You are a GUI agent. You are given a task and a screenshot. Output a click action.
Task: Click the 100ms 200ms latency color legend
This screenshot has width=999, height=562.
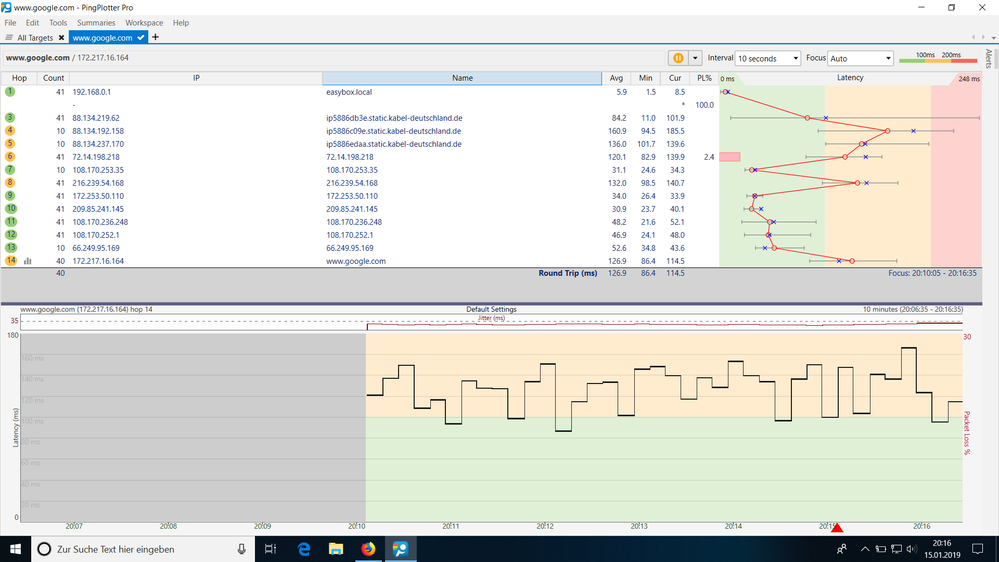tap(938, 57)
